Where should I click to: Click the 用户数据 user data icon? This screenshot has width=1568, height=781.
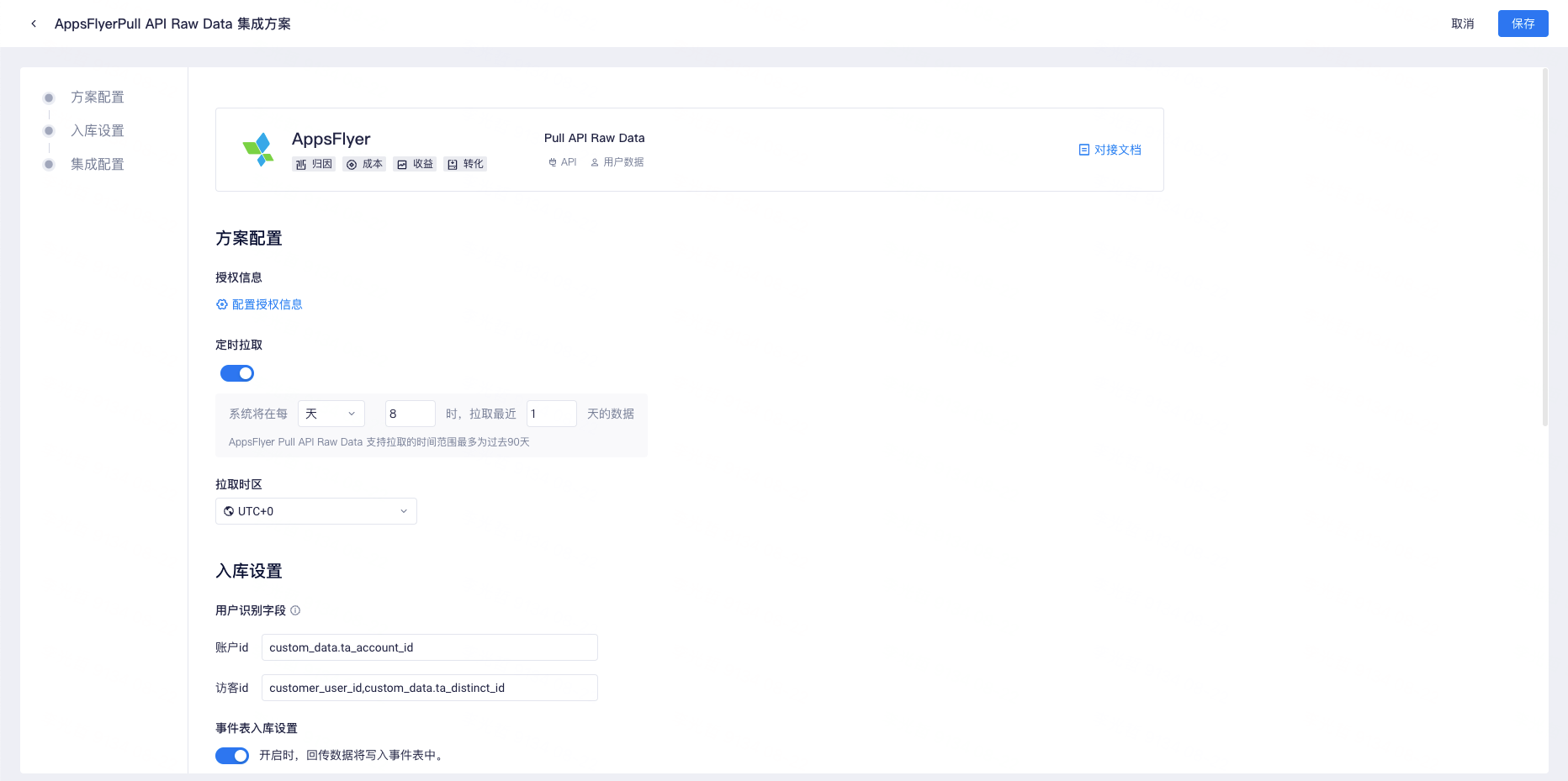pos(595,161)
